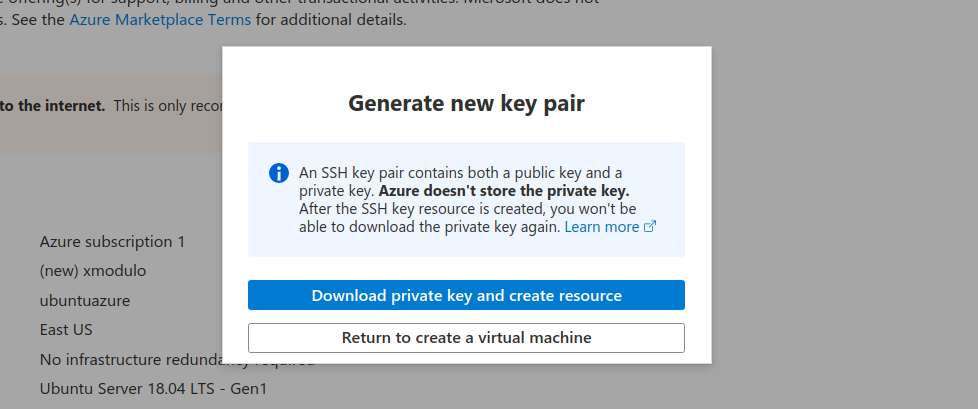Click the 'able to download the private key again' line
The width and height of the screenshot is (978, 409).
click(x=429, y=227)
